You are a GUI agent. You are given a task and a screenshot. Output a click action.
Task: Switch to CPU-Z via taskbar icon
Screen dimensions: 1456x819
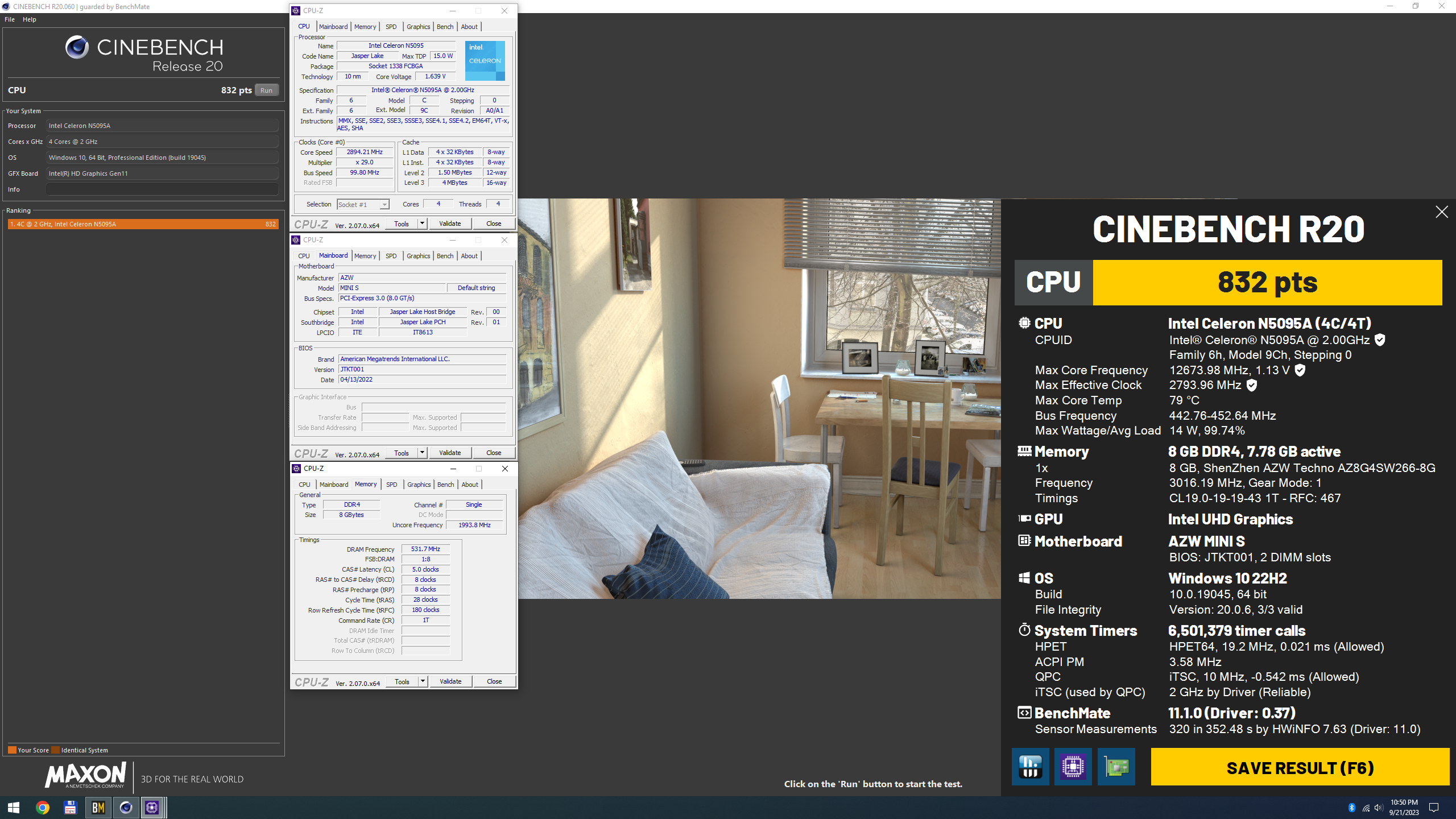(x=152, y=808)
